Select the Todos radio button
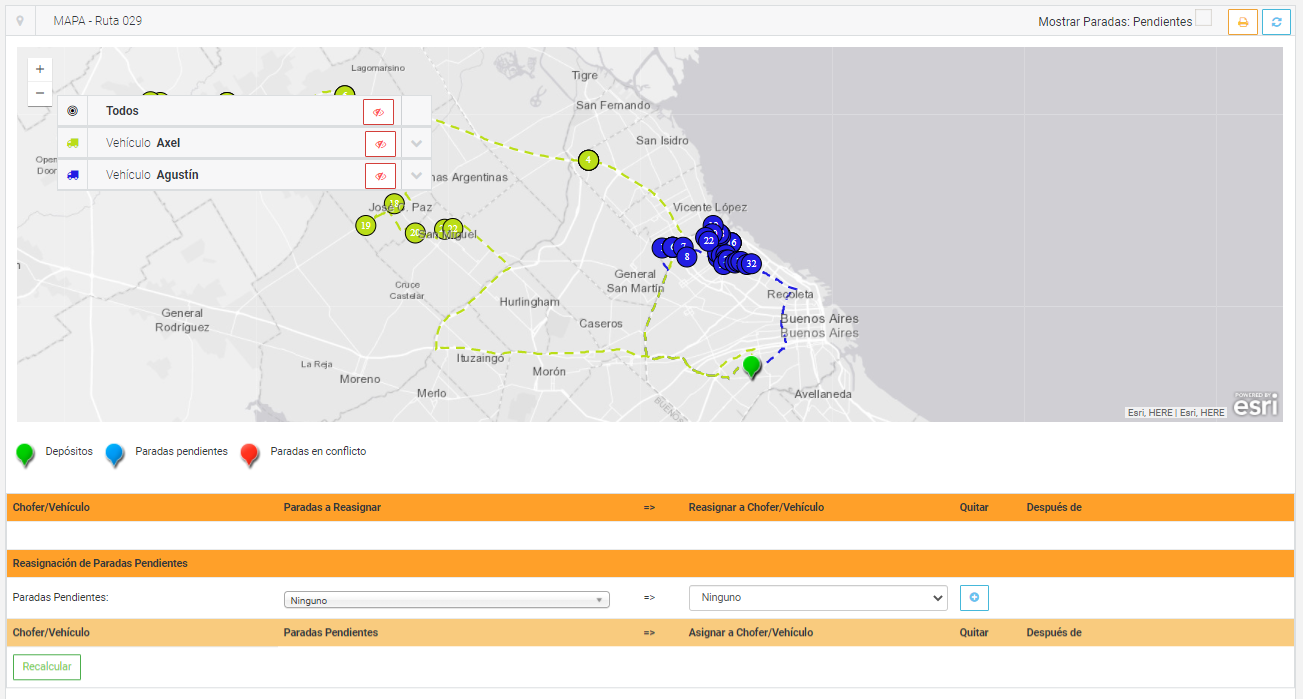This screenshot has width=1303, height=699. pos(72,111)
